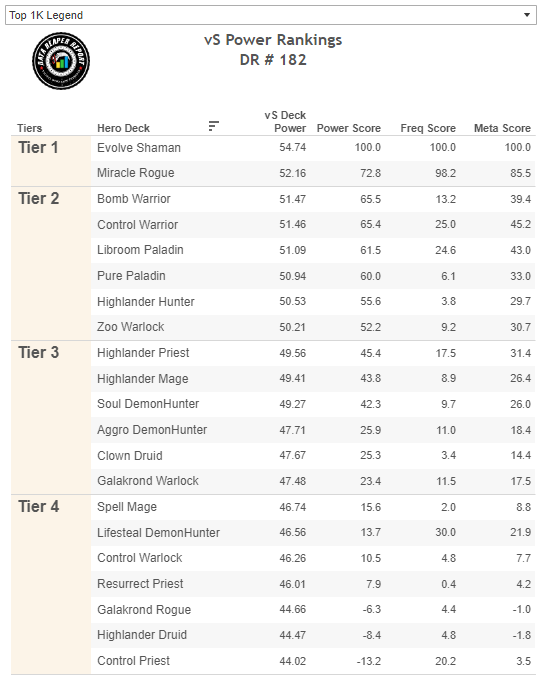544x687 pixels.
Task: Click the vS Deck Power column header
Action: coord(285,121)
